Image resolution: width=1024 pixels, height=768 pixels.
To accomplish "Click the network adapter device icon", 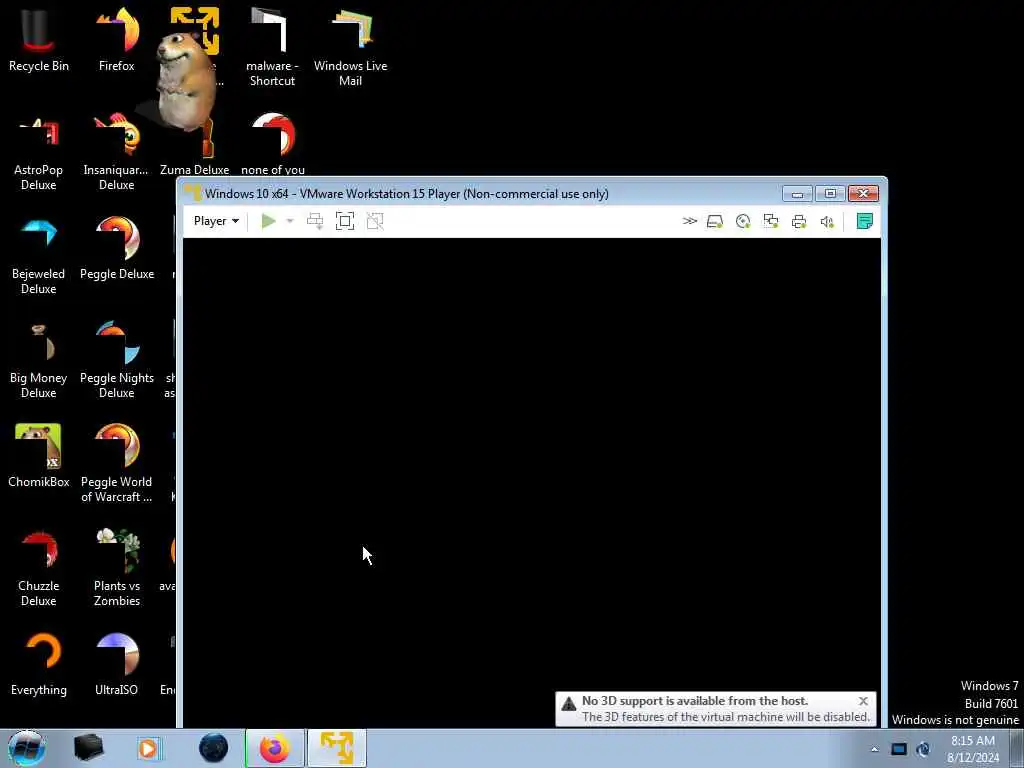I will [x=771, y=222].
